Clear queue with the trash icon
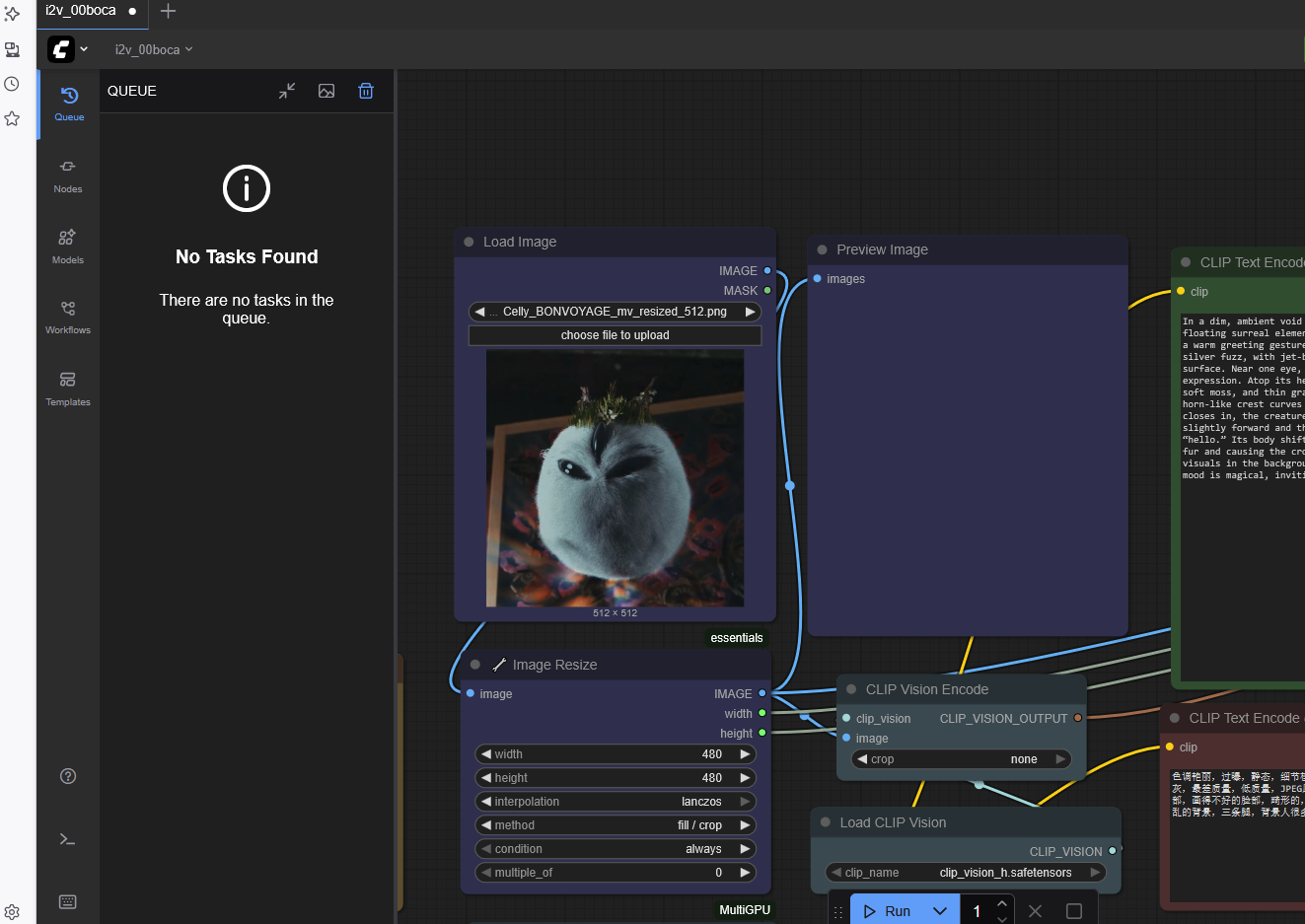 366,91
